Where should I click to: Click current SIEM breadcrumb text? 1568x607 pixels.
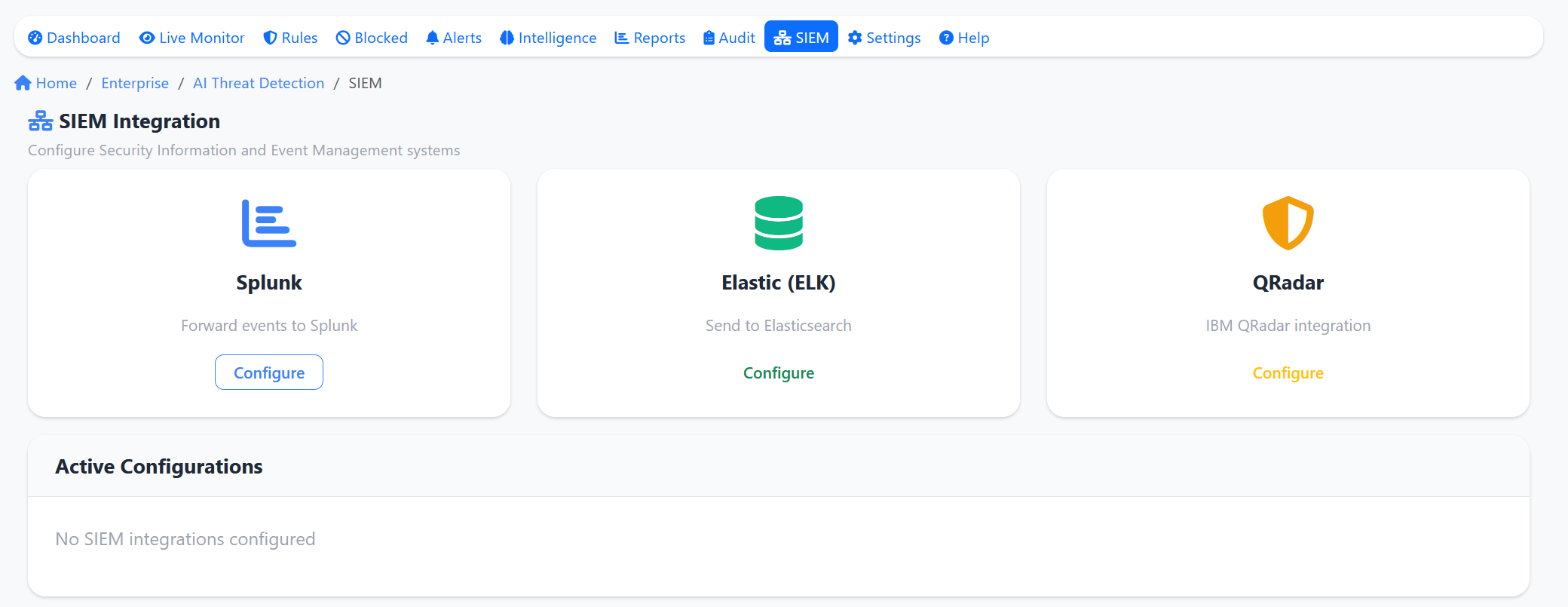(x=365, y=83)
